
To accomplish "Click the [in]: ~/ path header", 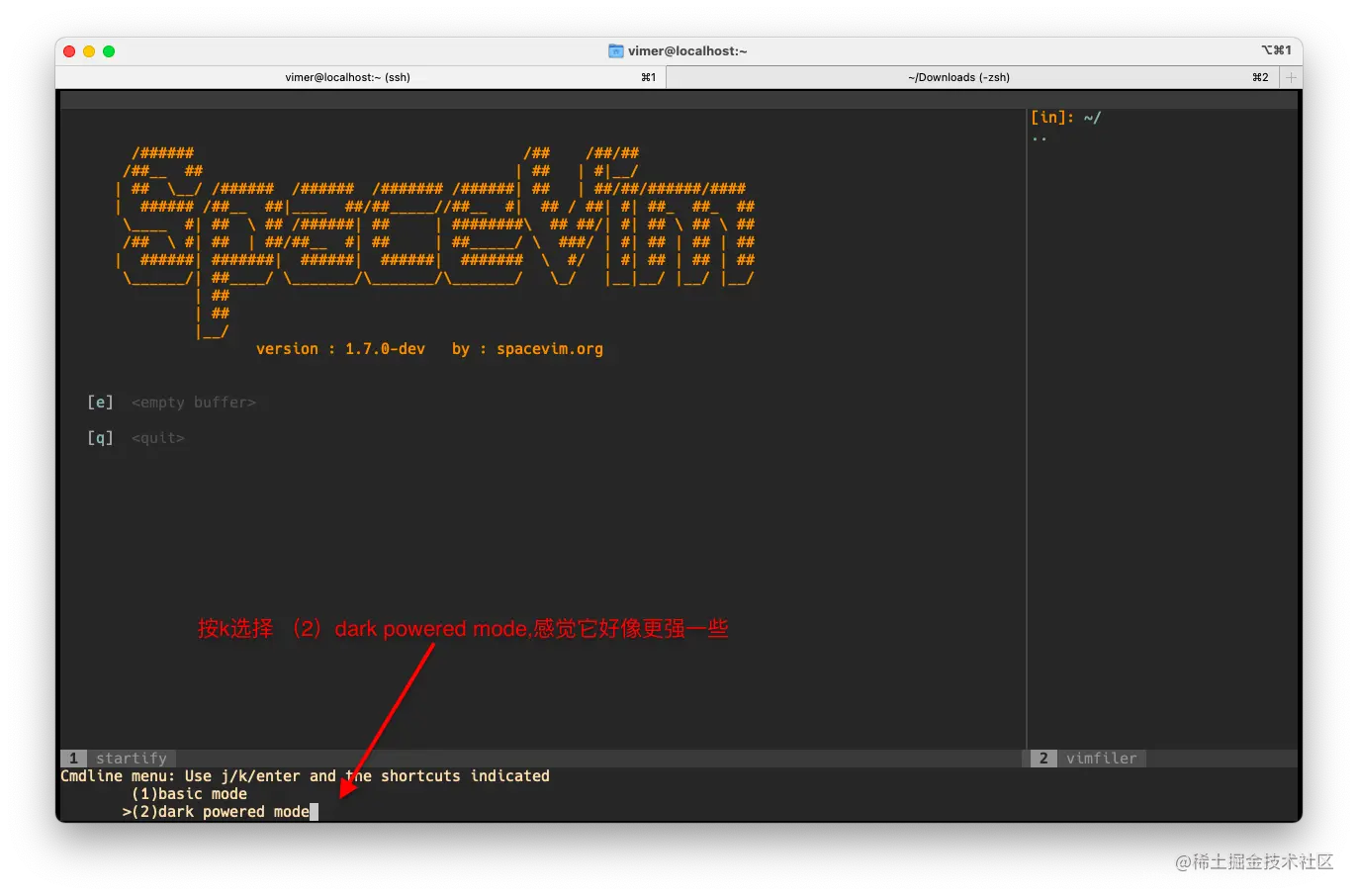I will (1065, 118).
